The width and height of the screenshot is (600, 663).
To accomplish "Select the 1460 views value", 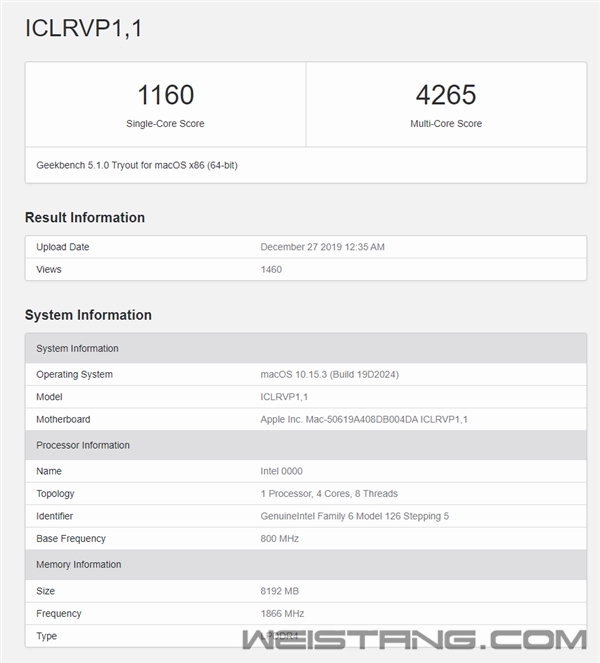I will 271,269.
